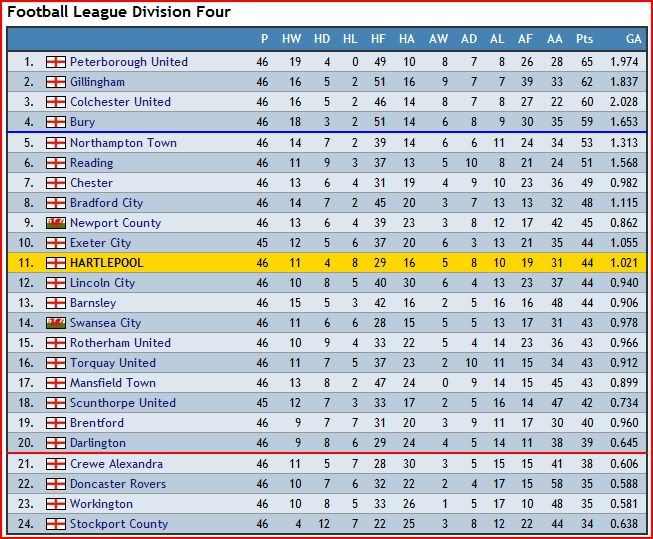This screenshot has height=539, width=653.
Task: Open the Crewe Alexandra team link
Action: (x=116, y=464)
